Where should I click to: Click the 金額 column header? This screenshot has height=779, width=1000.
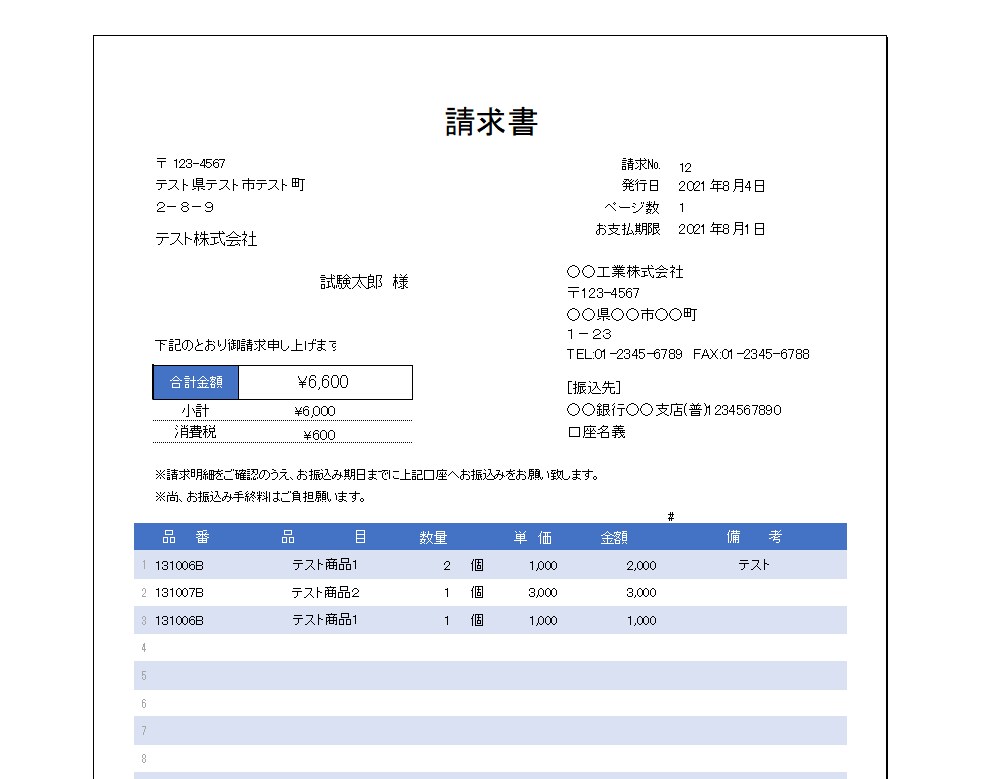[614, 538]
